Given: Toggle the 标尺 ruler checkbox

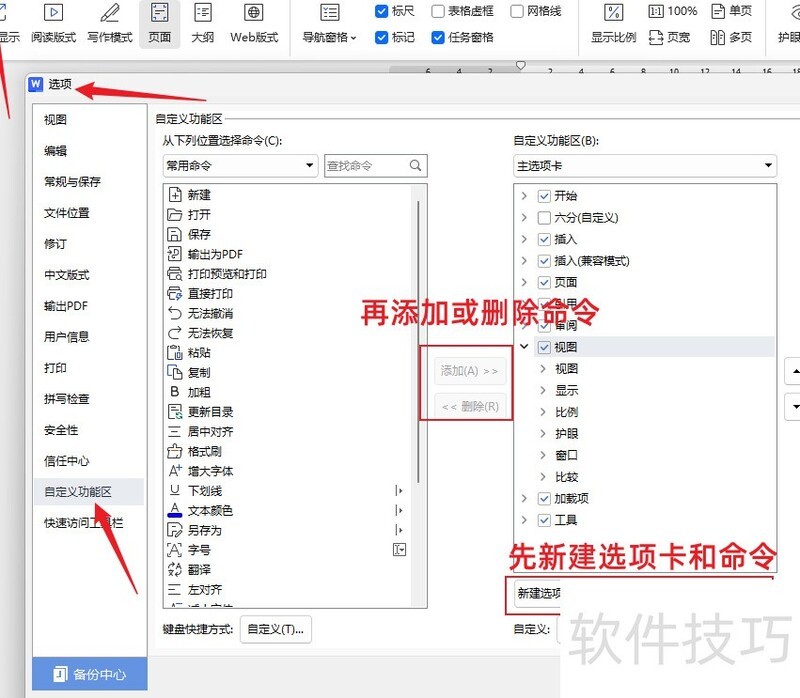Looking at the screenshot, I should (381, 11).
